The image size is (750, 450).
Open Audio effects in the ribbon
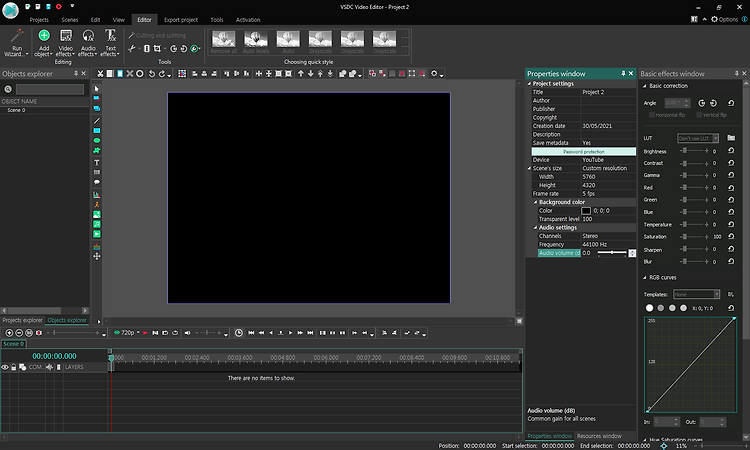[x=88, y=36]
